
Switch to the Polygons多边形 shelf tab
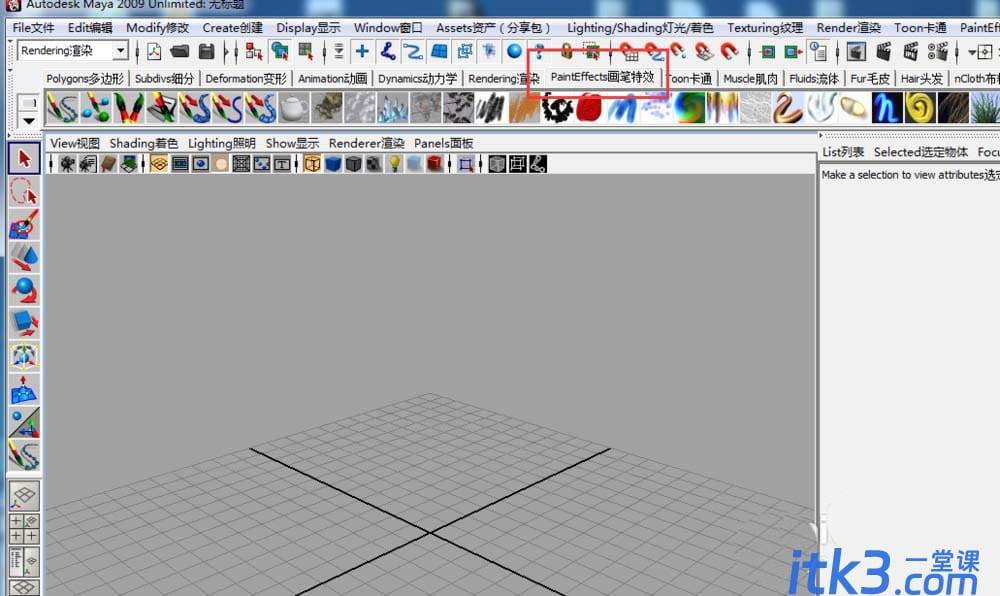click(x=85, y=78)
